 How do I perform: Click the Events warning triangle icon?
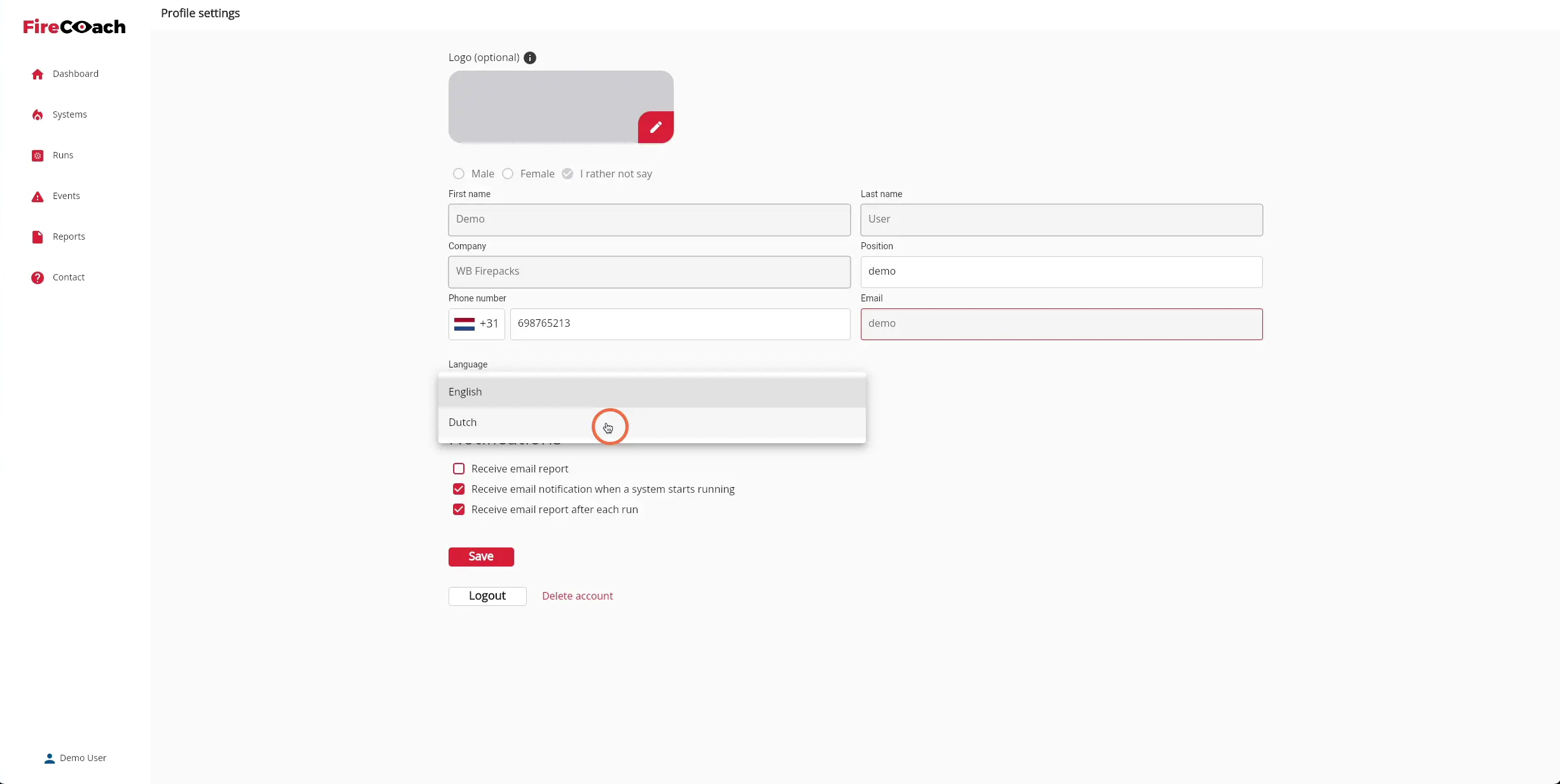pos(38,196)
